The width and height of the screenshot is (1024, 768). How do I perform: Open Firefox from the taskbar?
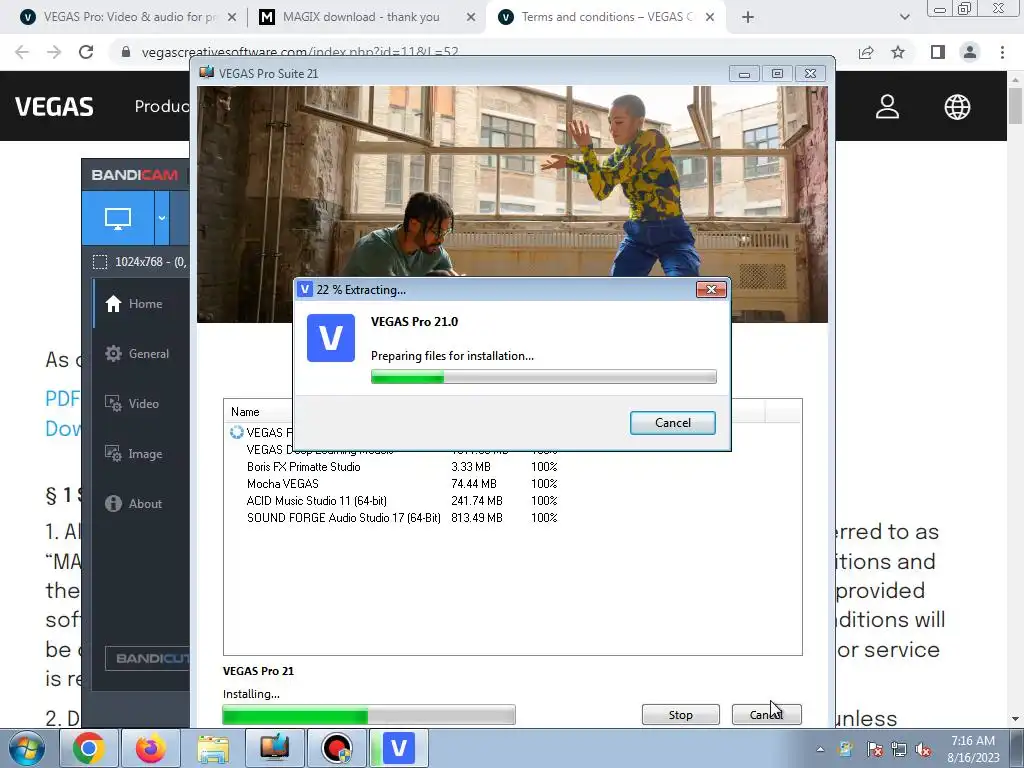tap(151, 748)
